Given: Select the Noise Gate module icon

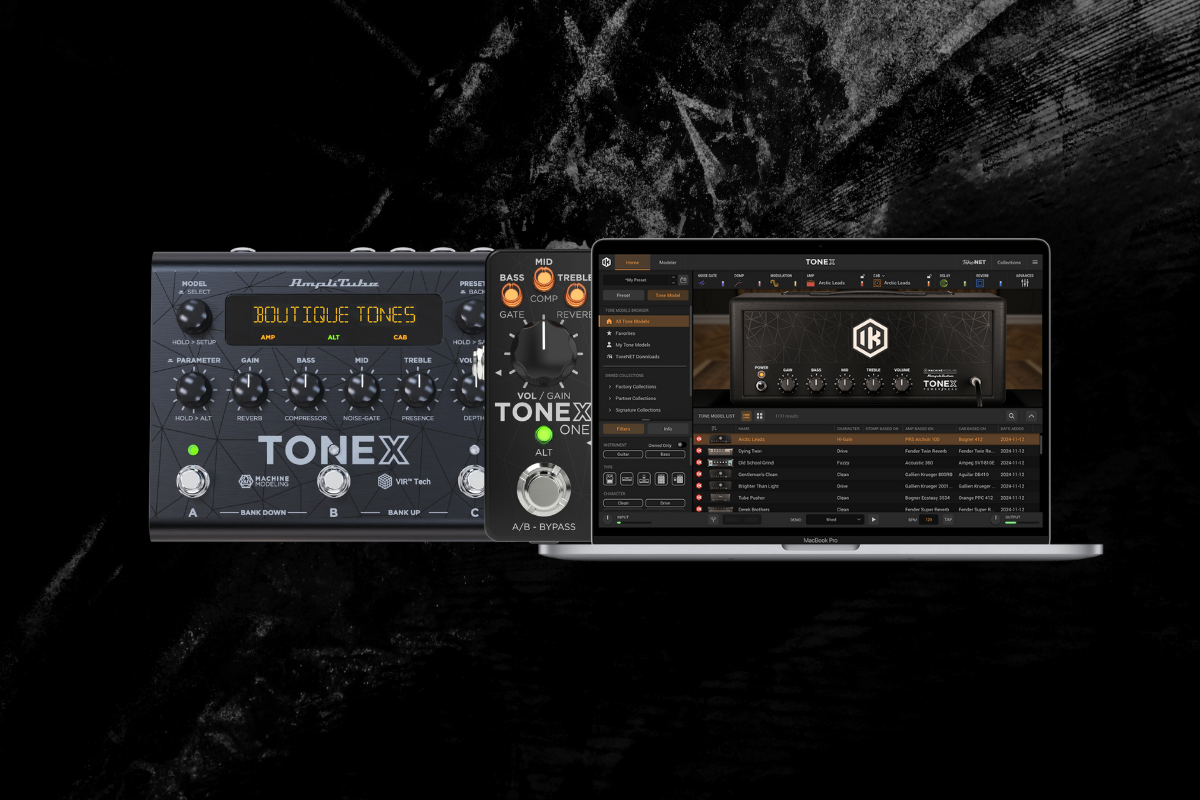Looking at the screenshot, I should click(x=702, y=283).
